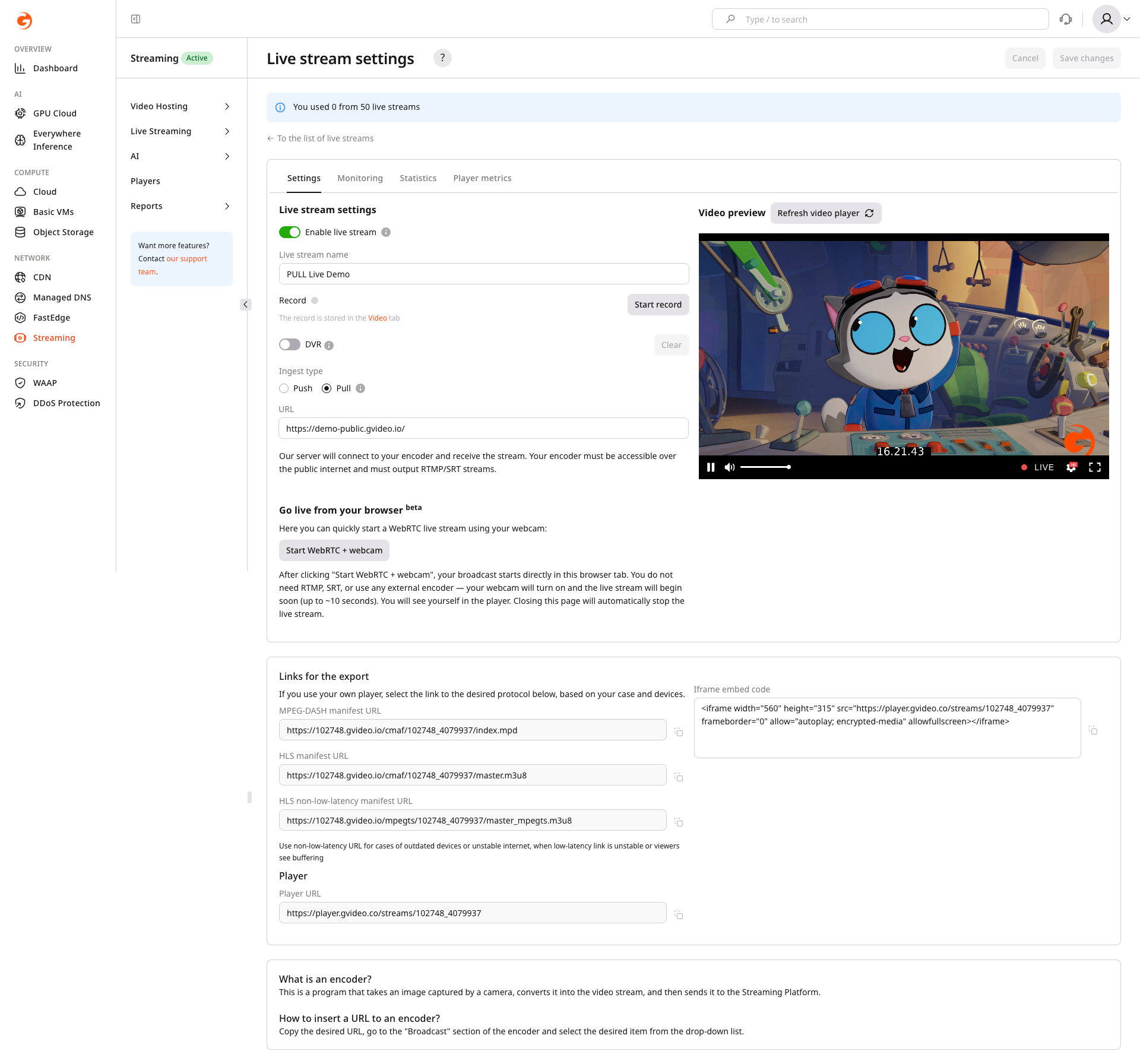Click the help question mark icon
The height and width of the screenshot is (1064, 1140).
pyautogui.click(x=442, y=58)
